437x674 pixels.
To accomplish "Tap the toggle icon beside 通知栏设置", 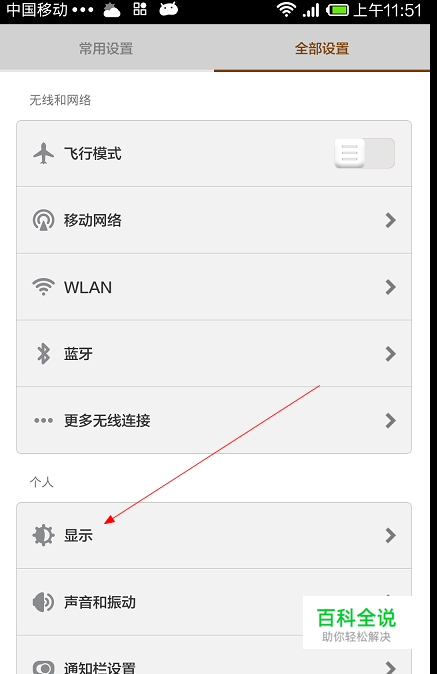I will 43,667.
